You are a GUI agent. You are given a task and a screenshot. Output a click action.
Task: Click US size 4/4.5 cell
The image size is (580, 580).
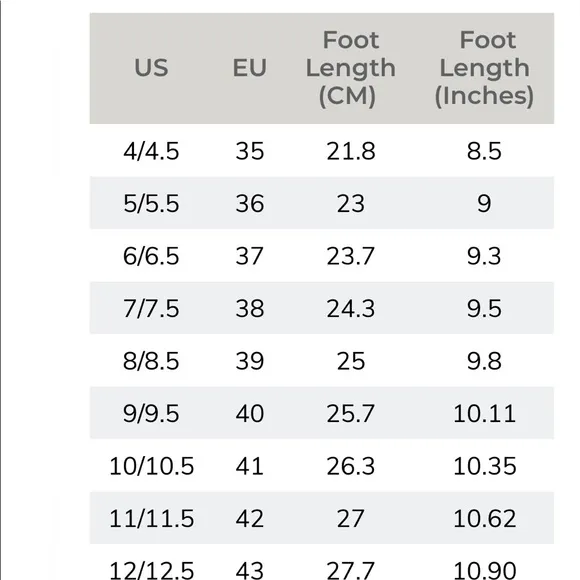click(151, 151)
